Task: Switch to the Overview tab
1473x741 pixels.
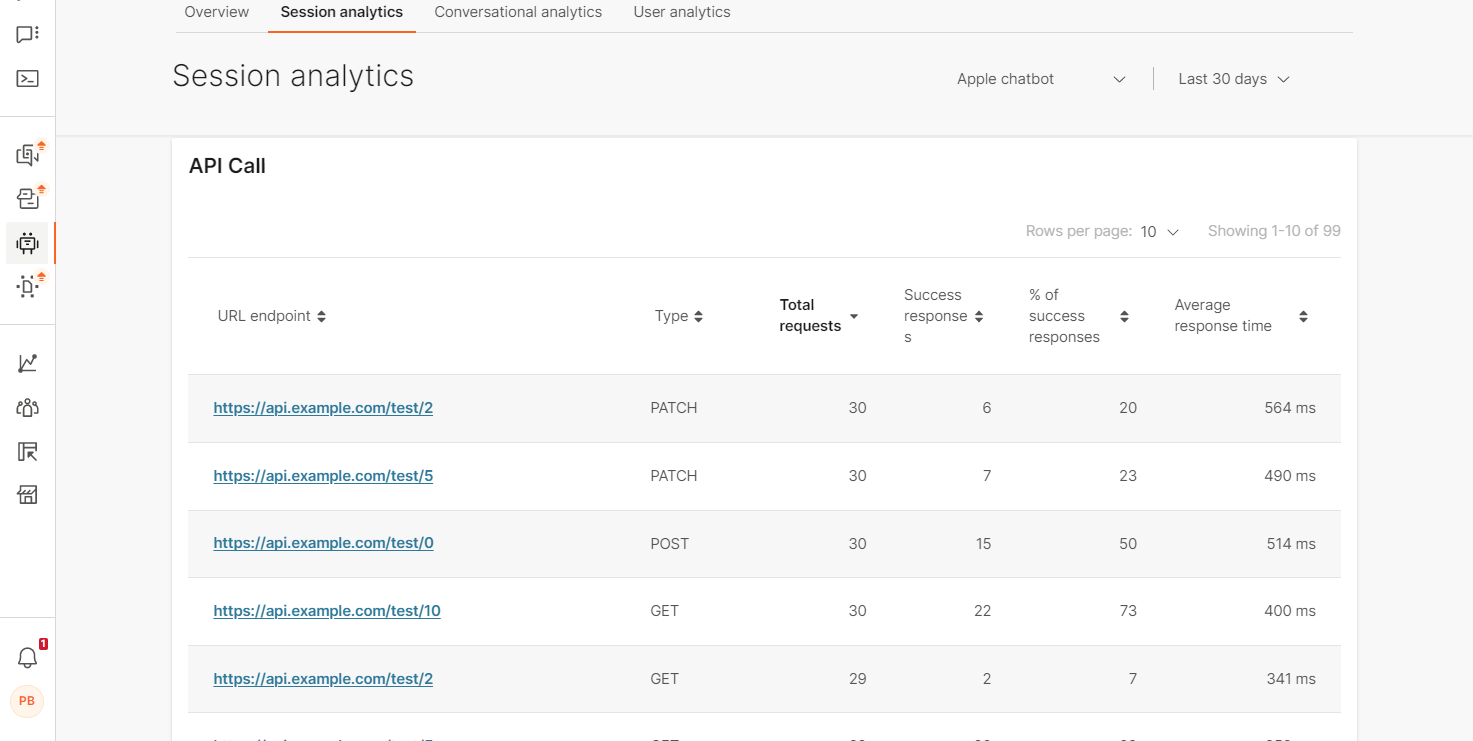Action: click(217, 12)
